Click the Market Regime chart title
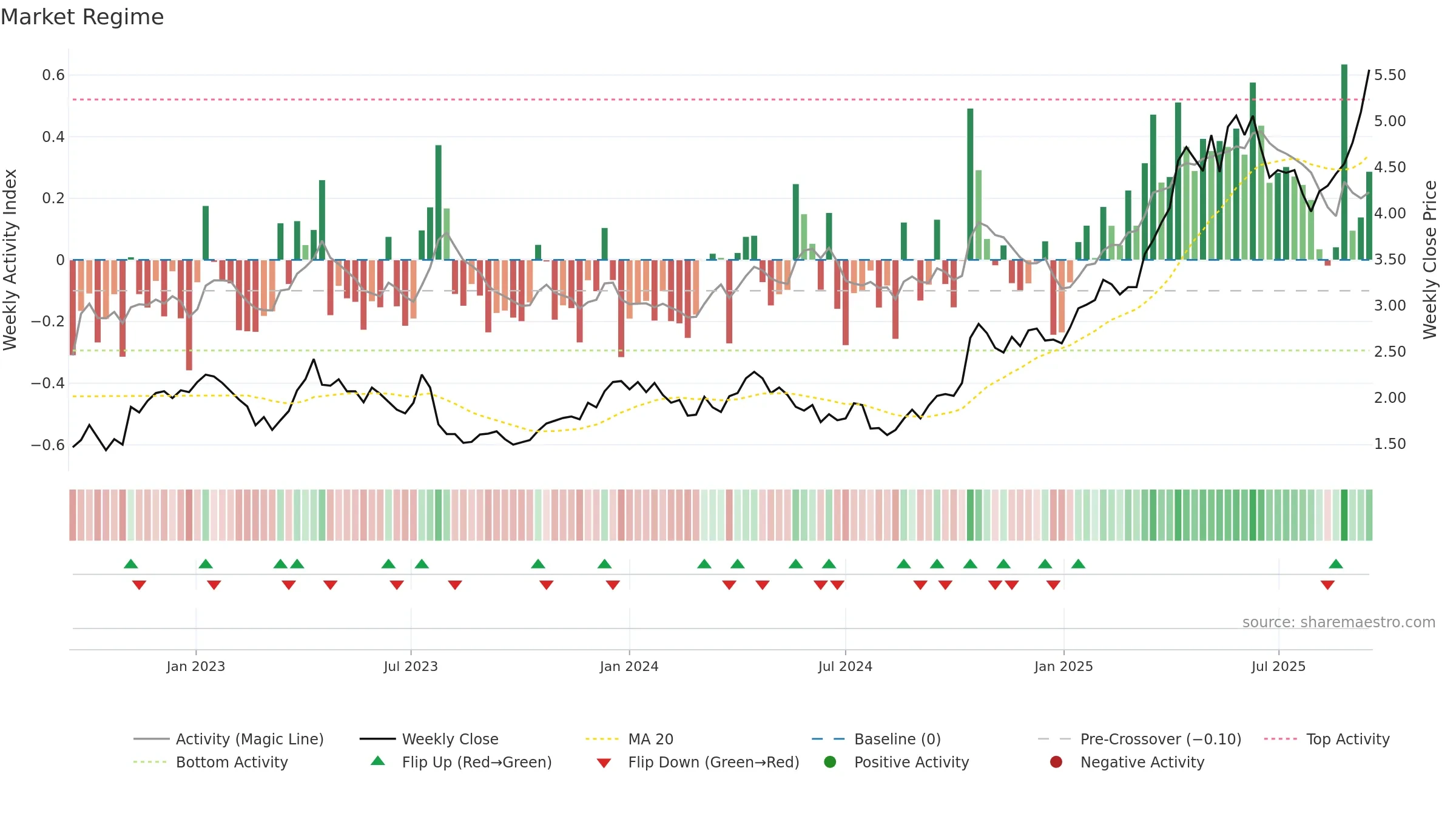 tap(82, 17)
